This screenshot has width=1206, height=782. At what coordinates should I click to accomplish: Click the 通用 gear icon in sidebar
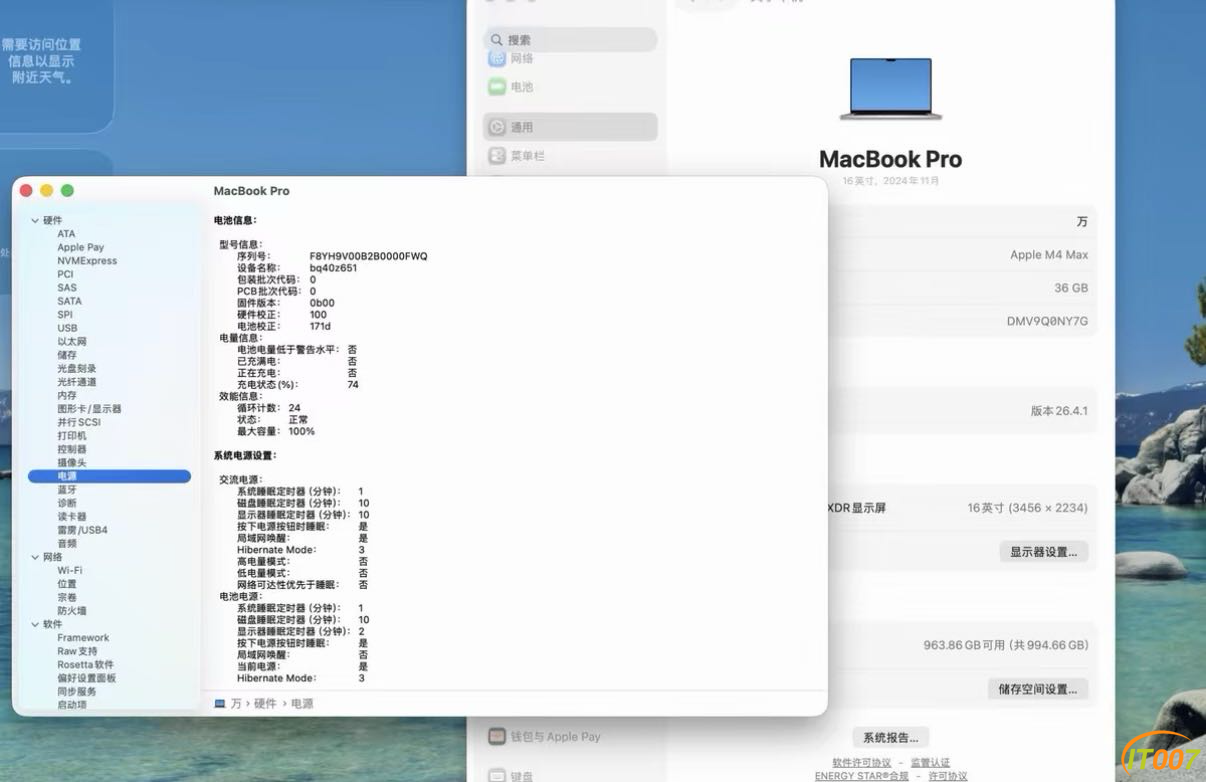click(497, 127)
